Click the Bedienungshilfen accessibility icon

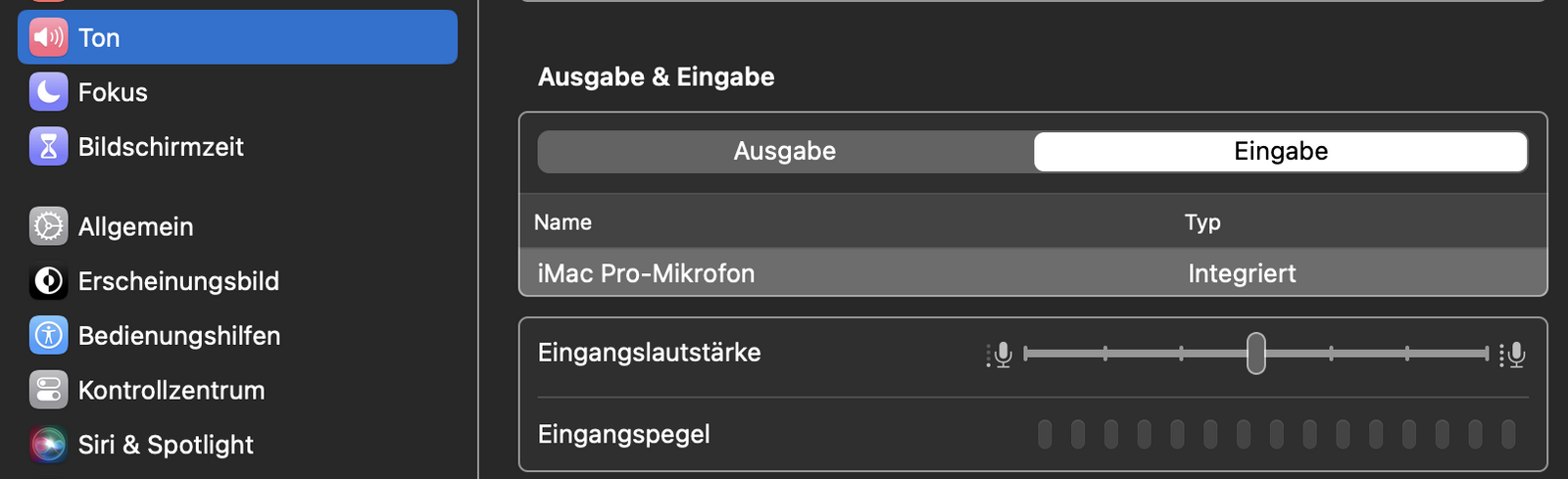48,336
